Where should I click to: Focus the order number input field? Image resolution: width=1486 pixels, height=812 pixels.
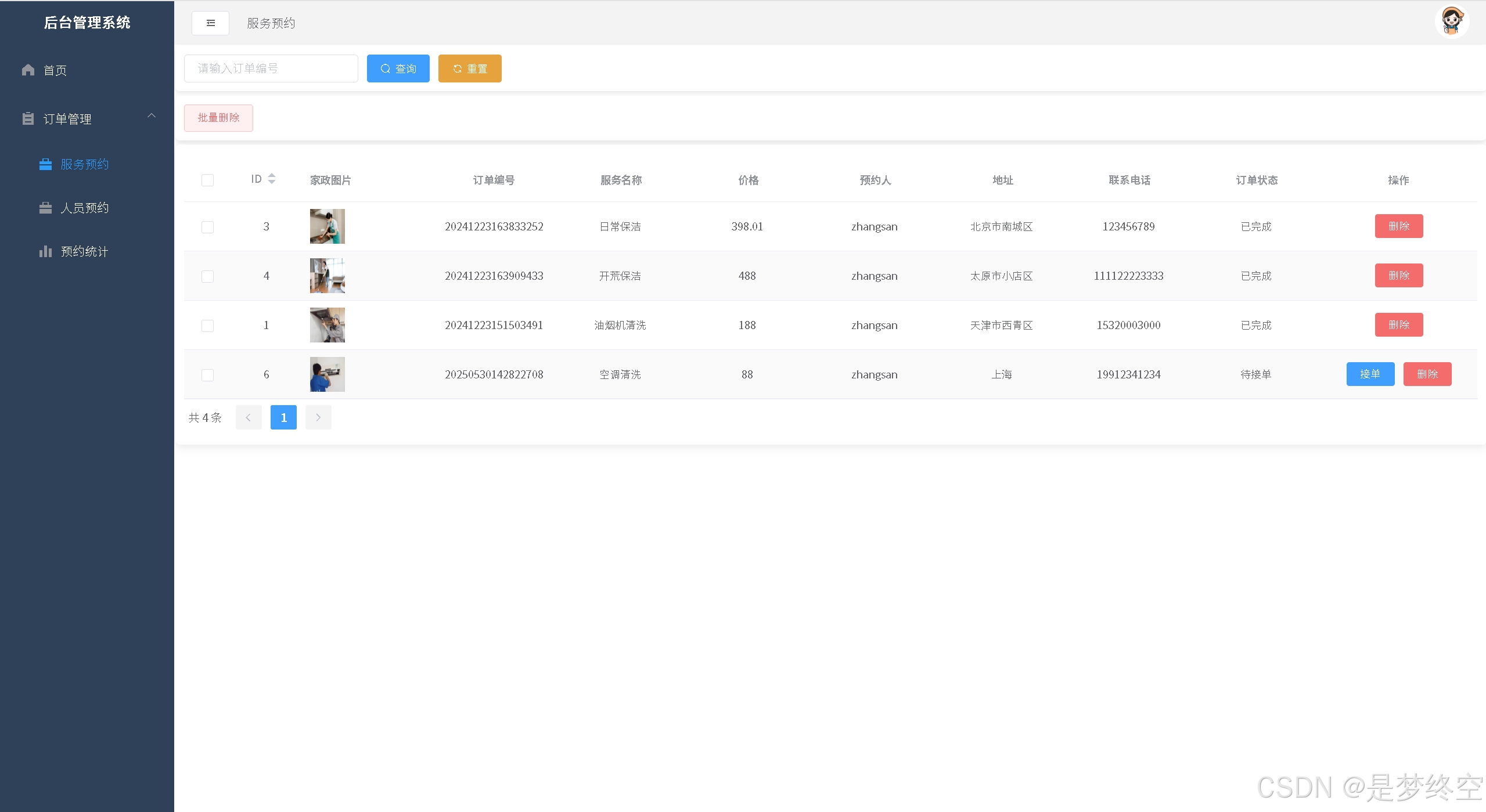271,68
